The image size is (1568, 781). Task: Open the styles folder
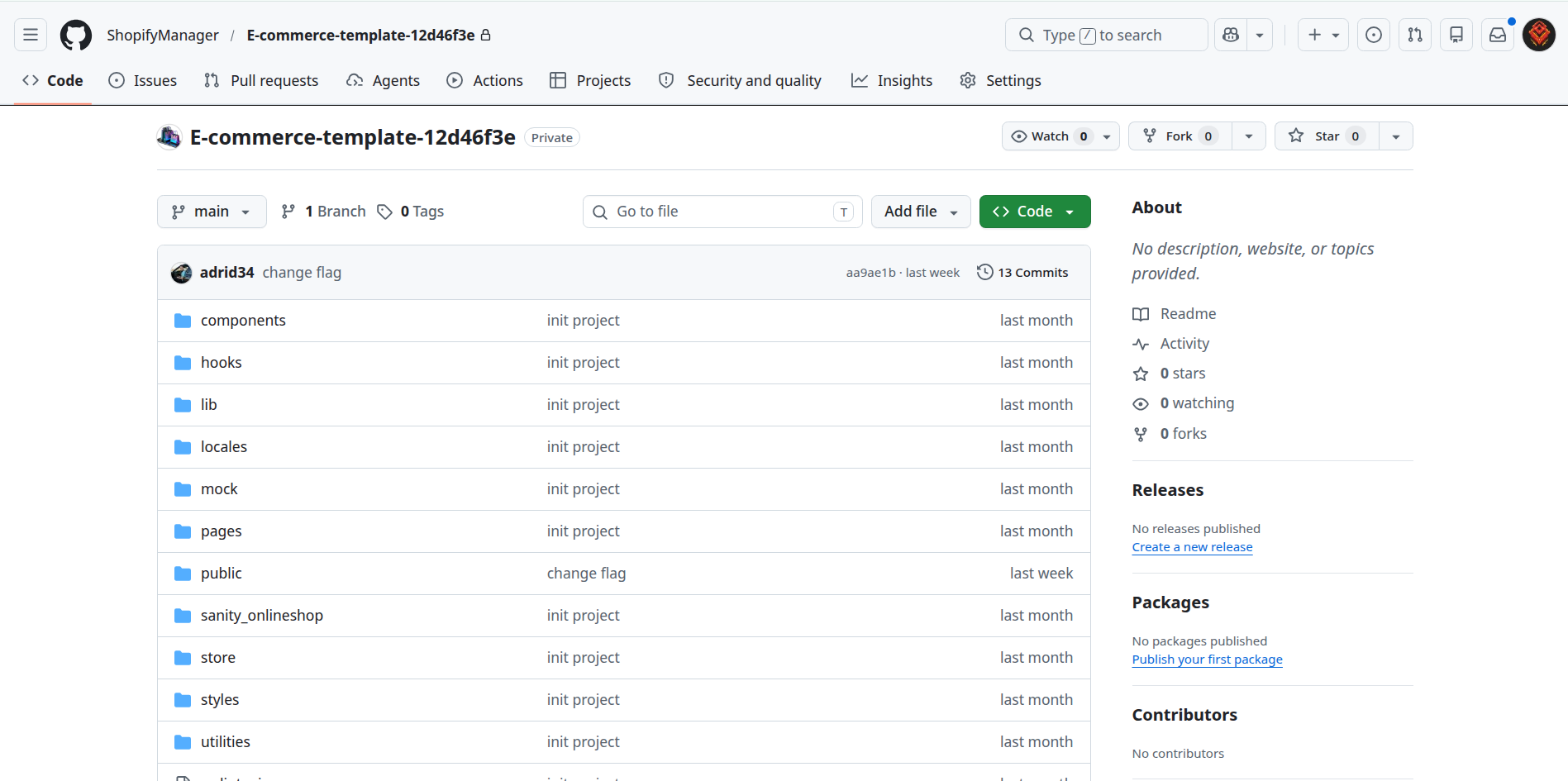[x=220, y=700]
